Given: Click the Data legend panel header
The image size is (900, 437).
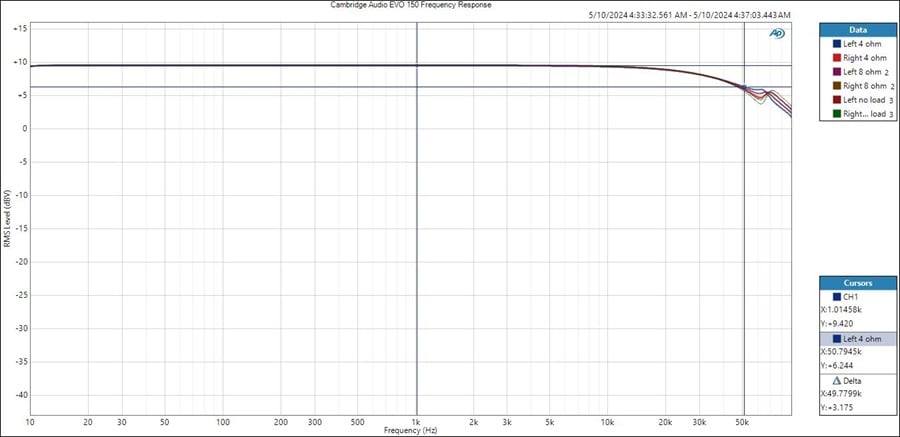Looking at the screenshot, I should (856, 30).
